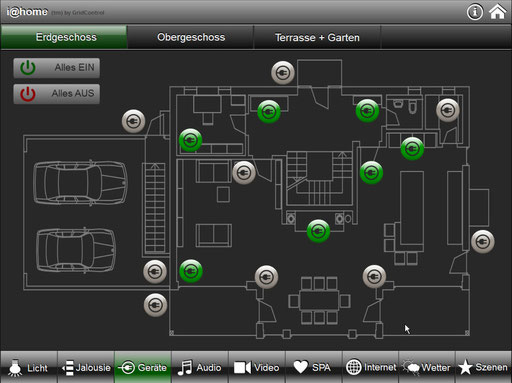This screenshot has width=512, height=383.
Task: Open the Wetter section in bottom bar
Action: [x=427, y=367]
